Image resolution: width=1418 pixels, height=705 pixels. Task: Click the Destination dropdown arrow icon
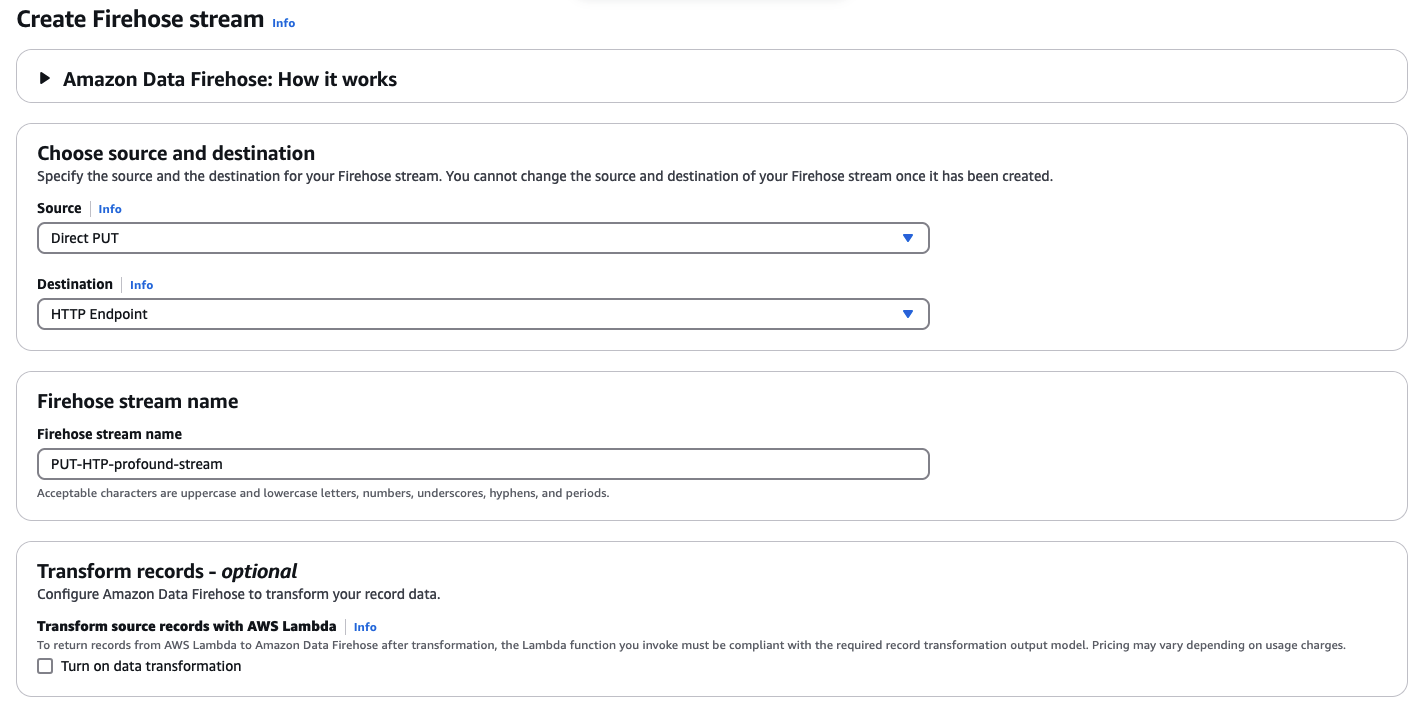click(908, 314)
